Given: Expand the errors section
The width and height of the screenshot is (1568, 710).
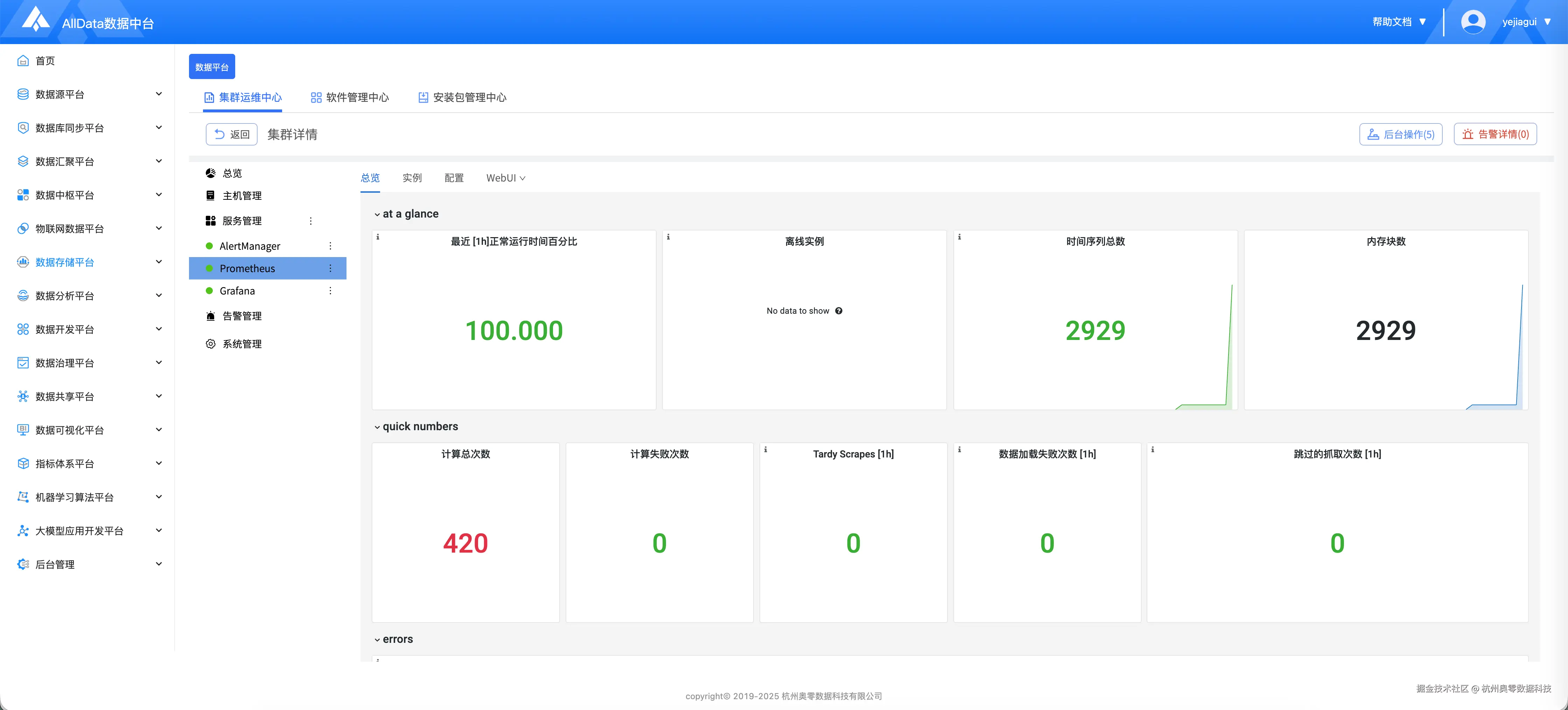Looking at the screenshot, I should coord(377,639).
